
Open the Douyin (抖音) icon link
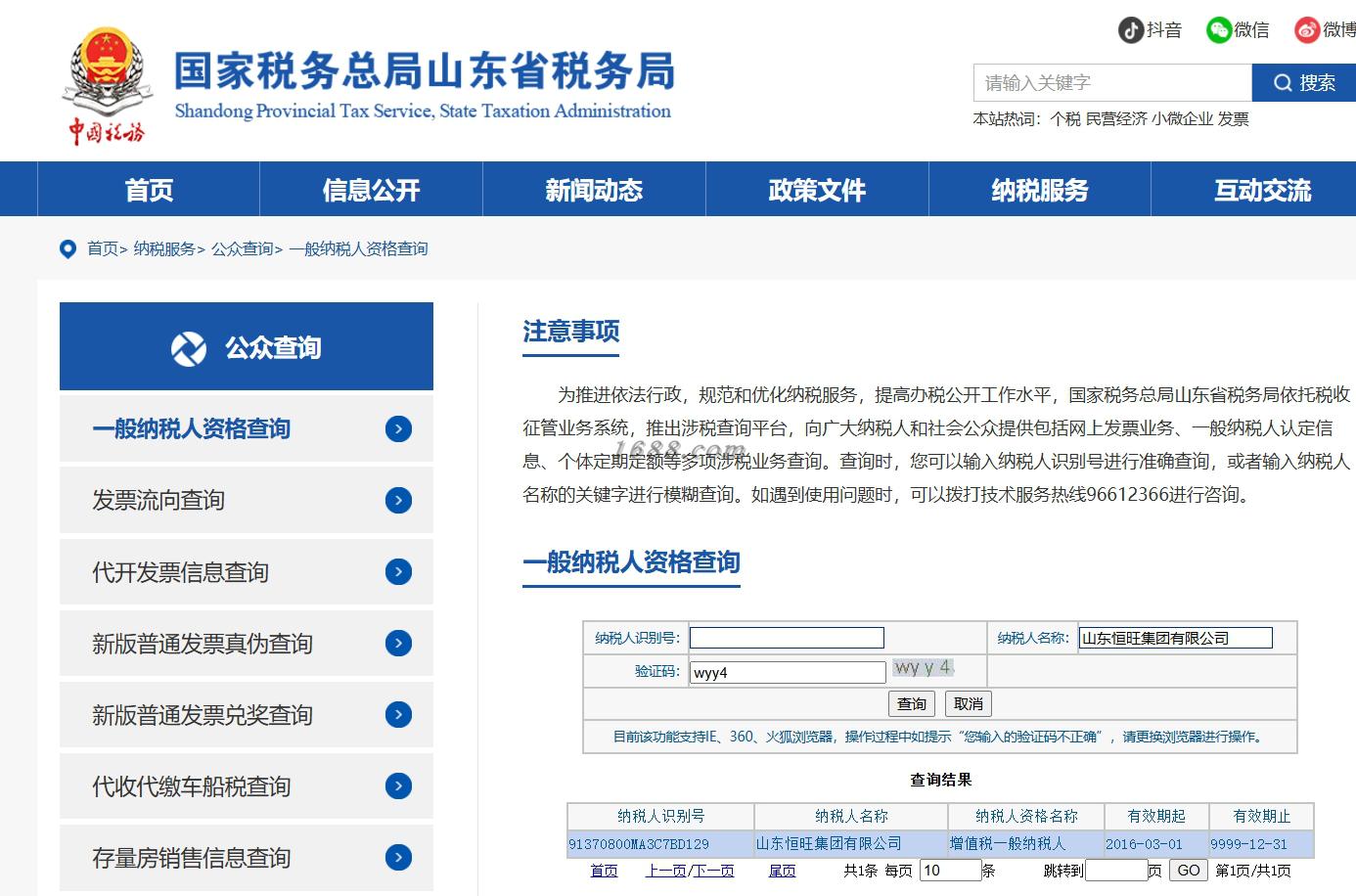tap(1131, 30)
